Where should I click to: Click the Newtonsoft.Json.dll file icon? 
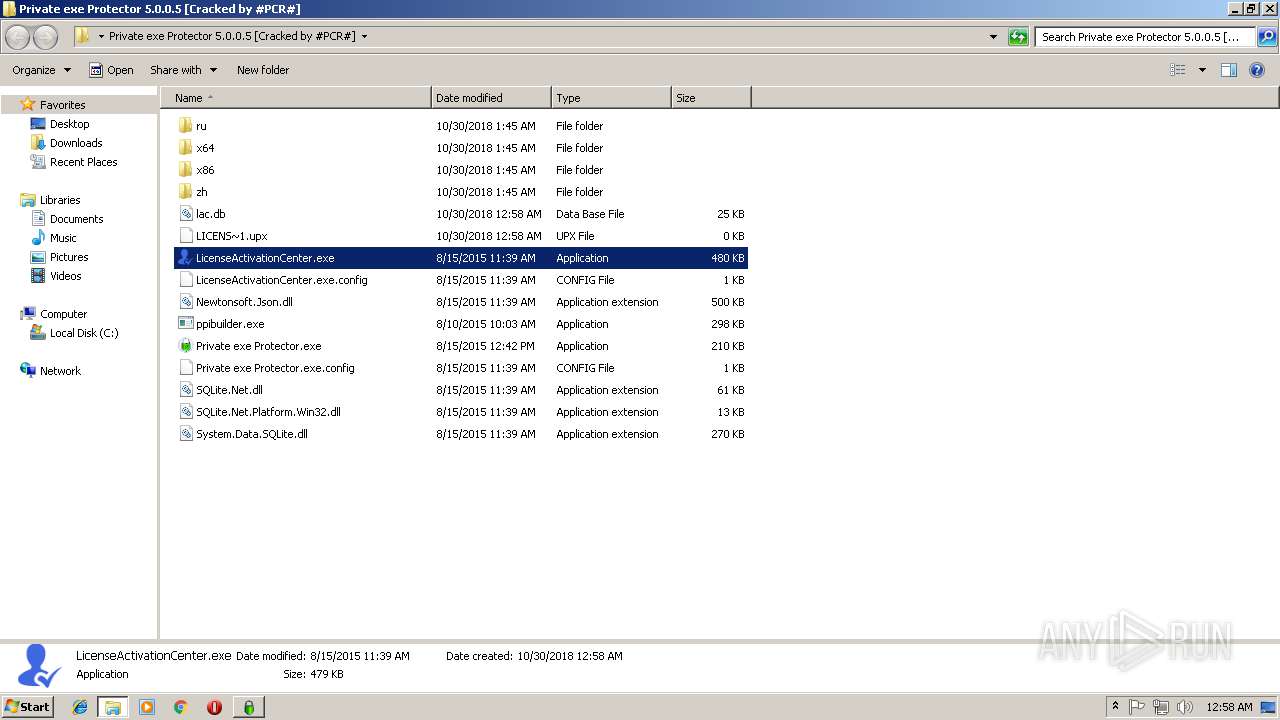(185, 302)
